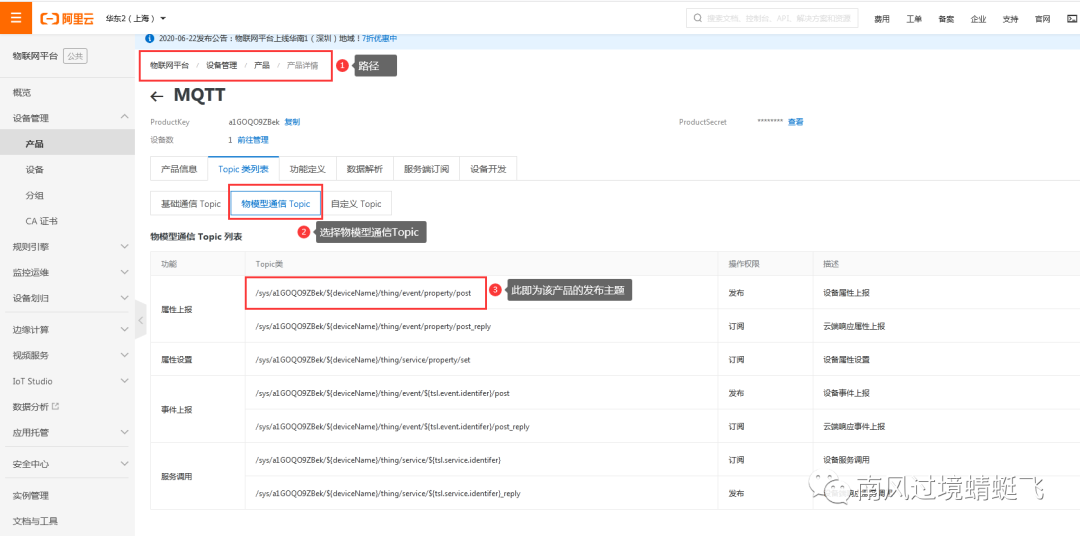Click the Alibaba Cloud logo
This screenshot has height=536, width=1080.
(x=67, y=18)
